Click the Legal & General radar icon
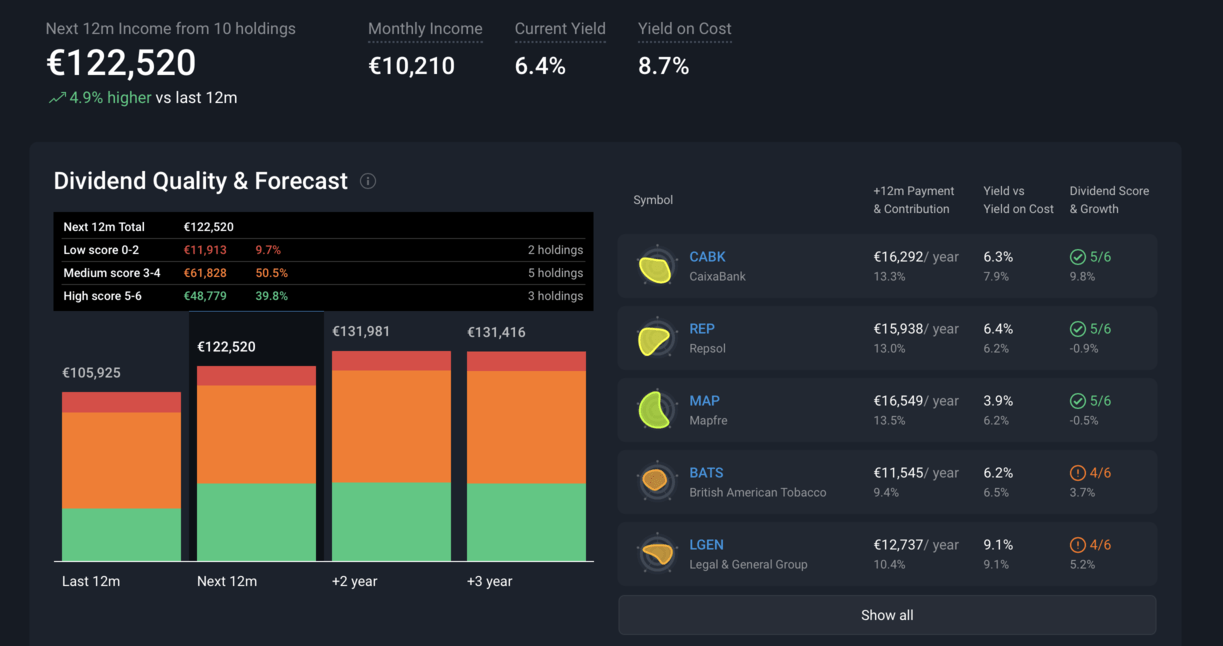 tap(655, 554)
